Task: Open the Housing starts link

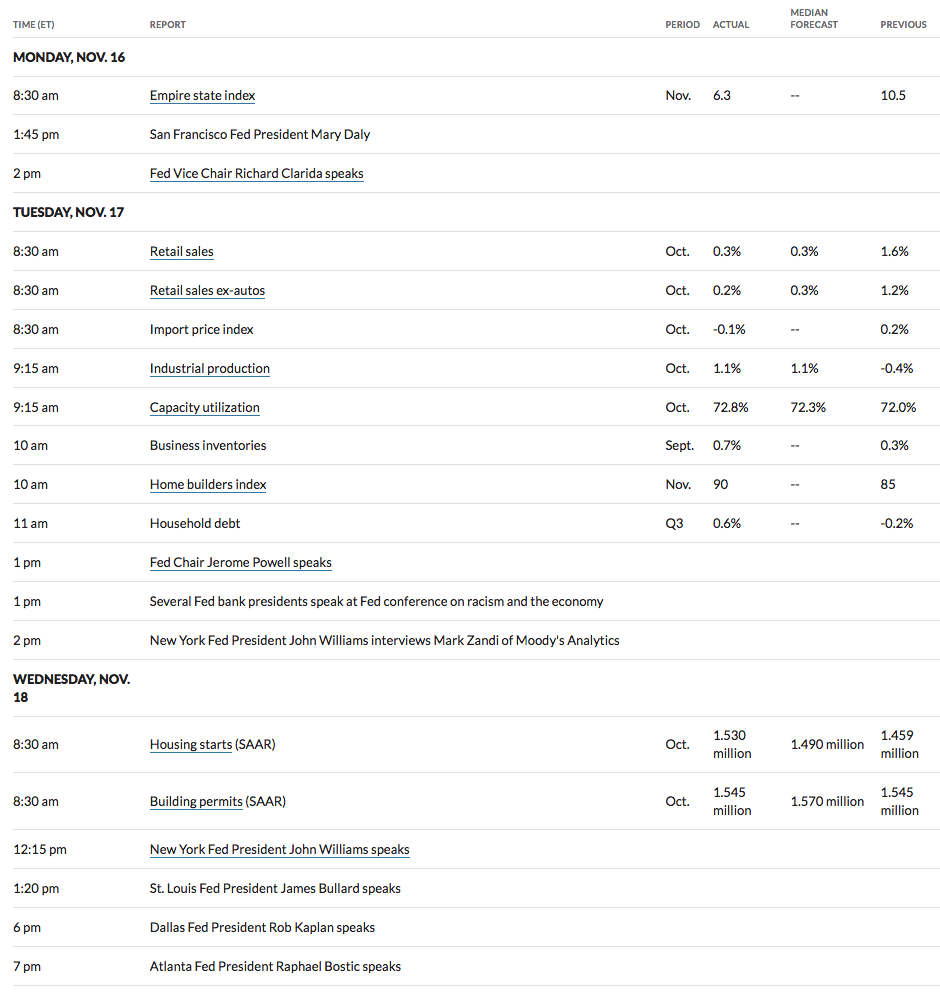Action: tap(190, 745)
